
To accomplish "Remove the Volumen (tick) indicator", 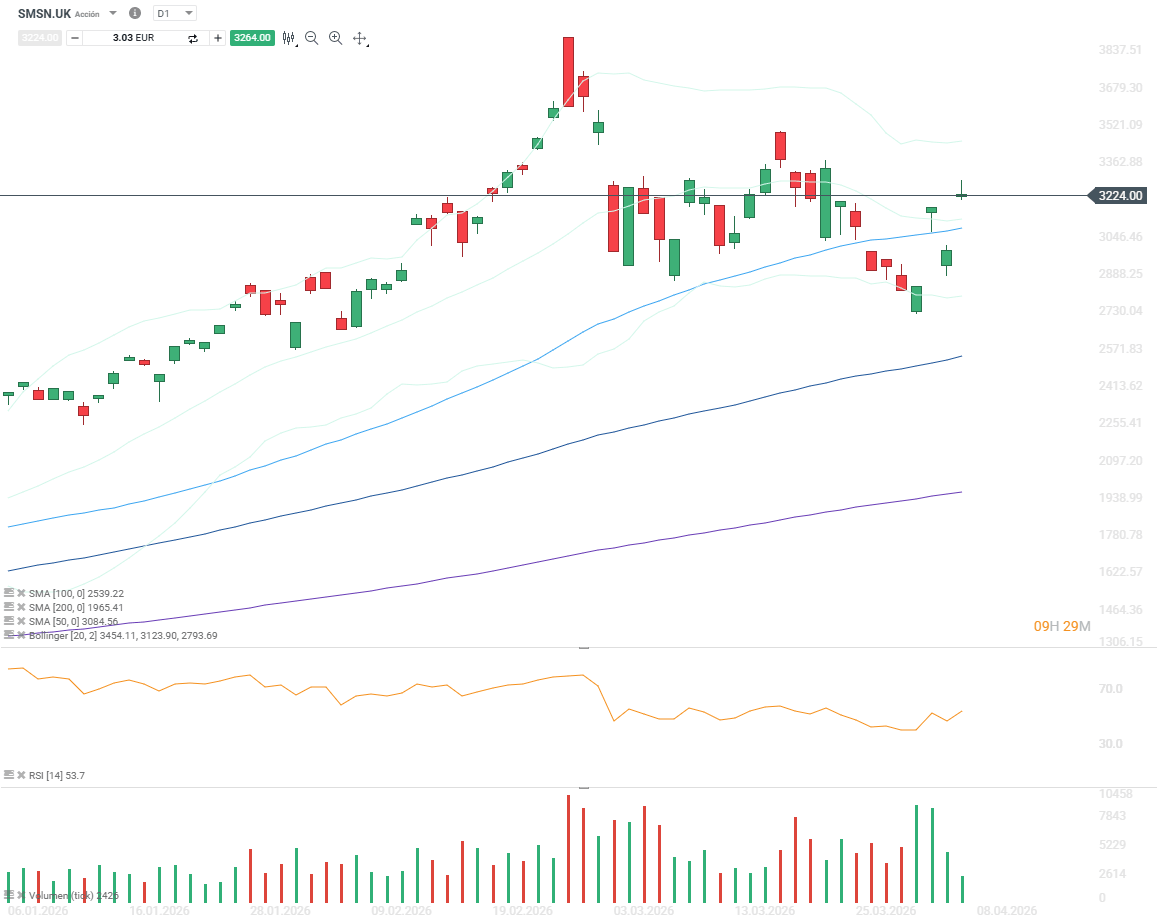I will (x=20, y=896).
